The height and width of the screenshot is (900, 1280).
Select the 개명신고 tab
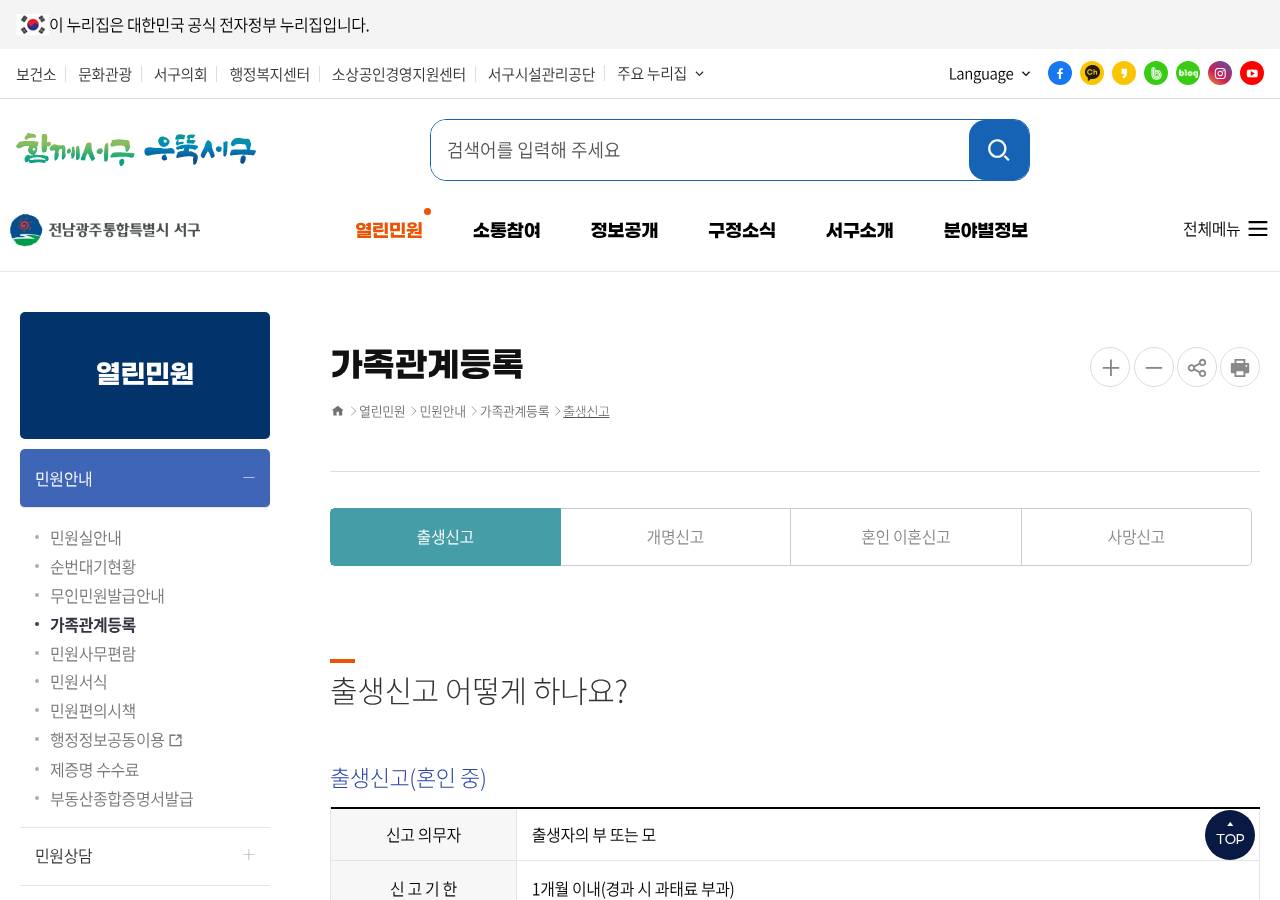pos(675,537)
